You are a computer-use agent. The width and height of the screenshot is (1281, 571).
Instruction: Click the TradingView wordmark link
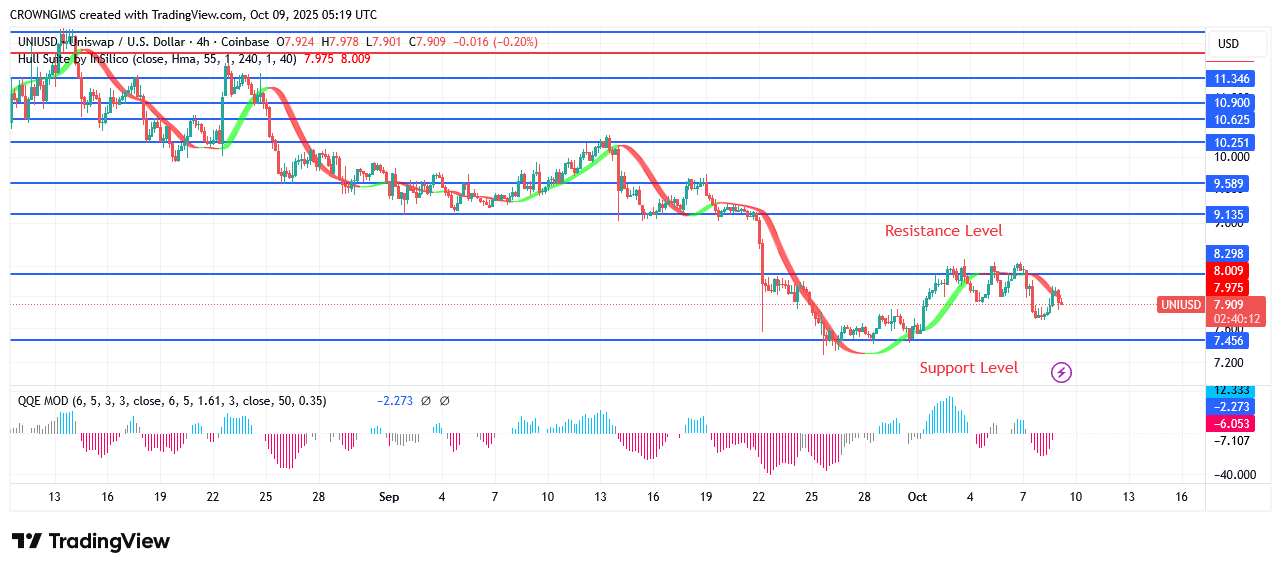[x=109, y=541]
